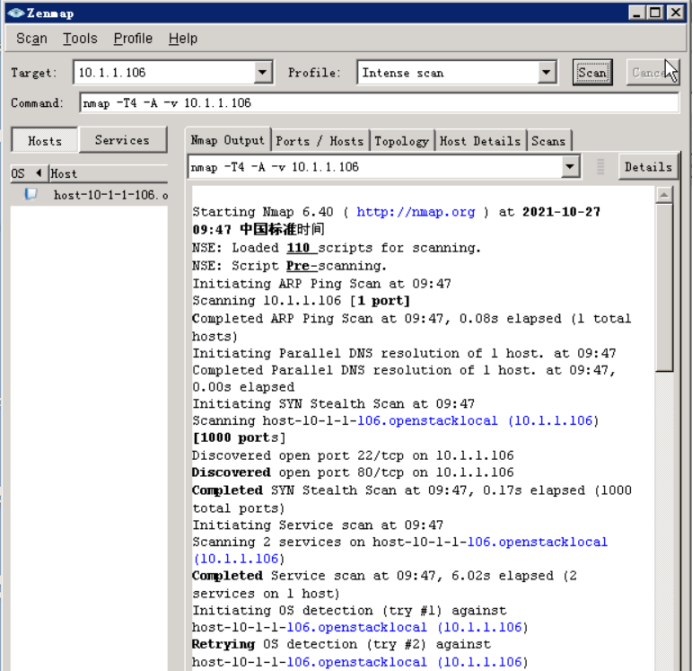Minimize the Zenmap window
Screen dimensions: 693x671
tap(636, 13)
